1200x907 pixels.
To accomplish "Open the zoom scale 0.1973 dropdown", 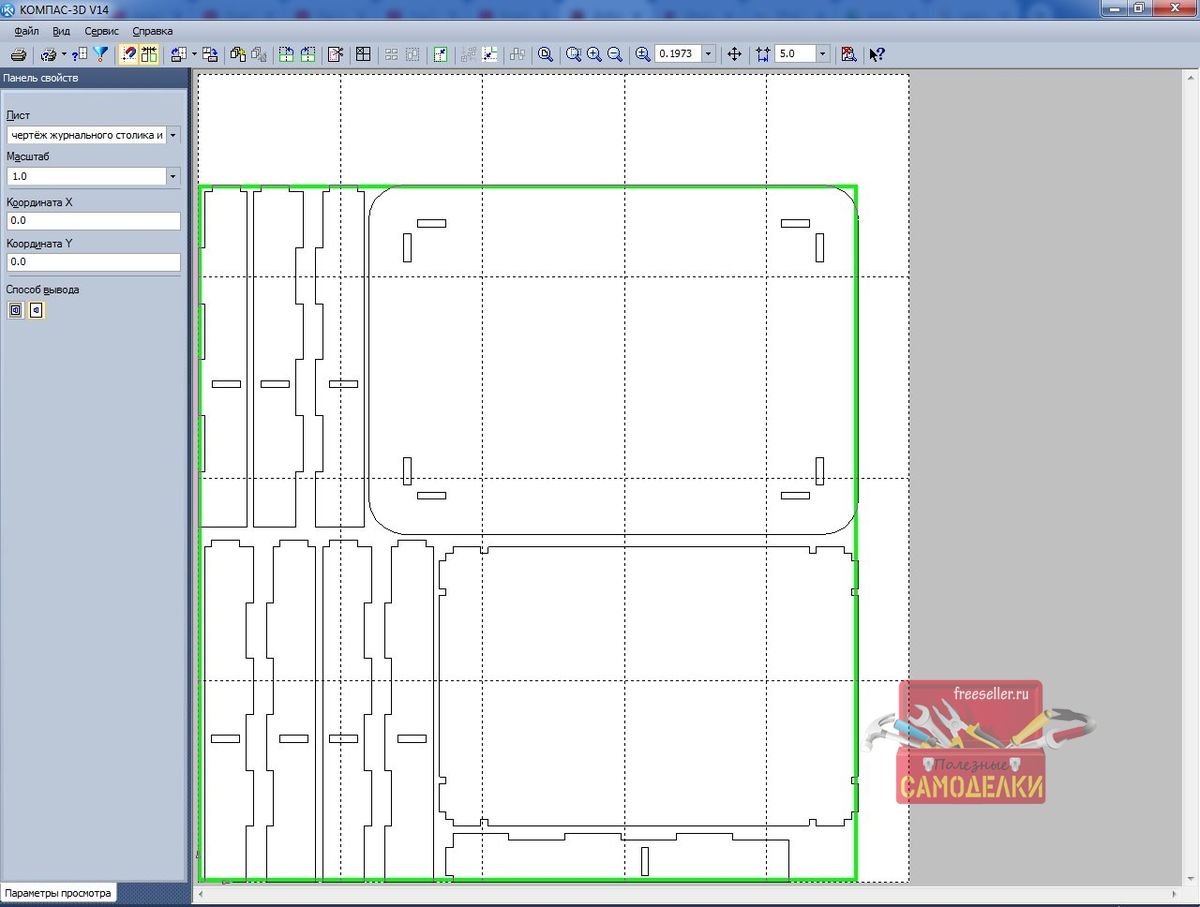I will pyautogui.click(x=708, y=54).
